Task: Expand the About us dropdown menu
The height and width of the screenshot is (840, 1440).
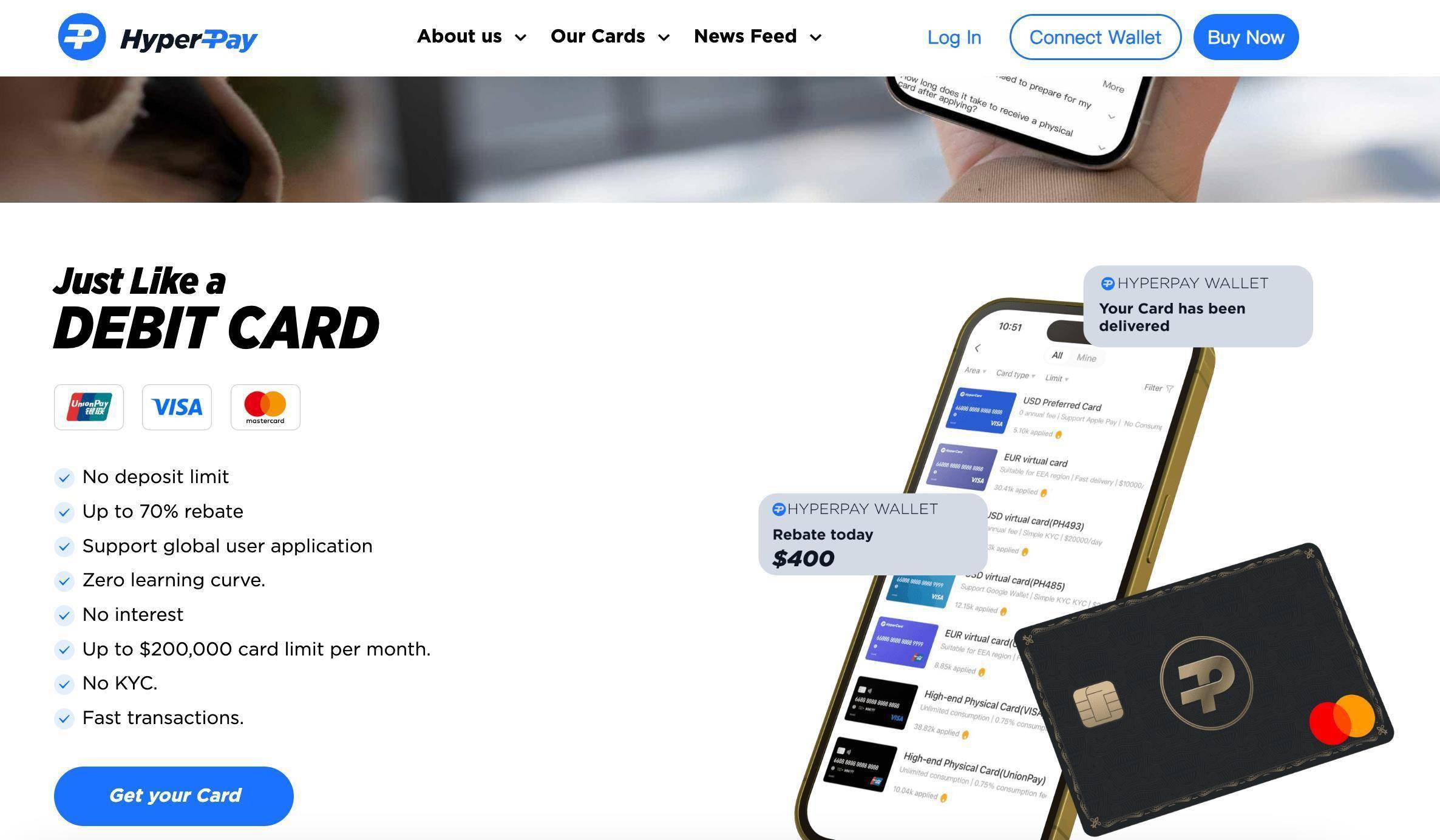Action: point(471,36)
